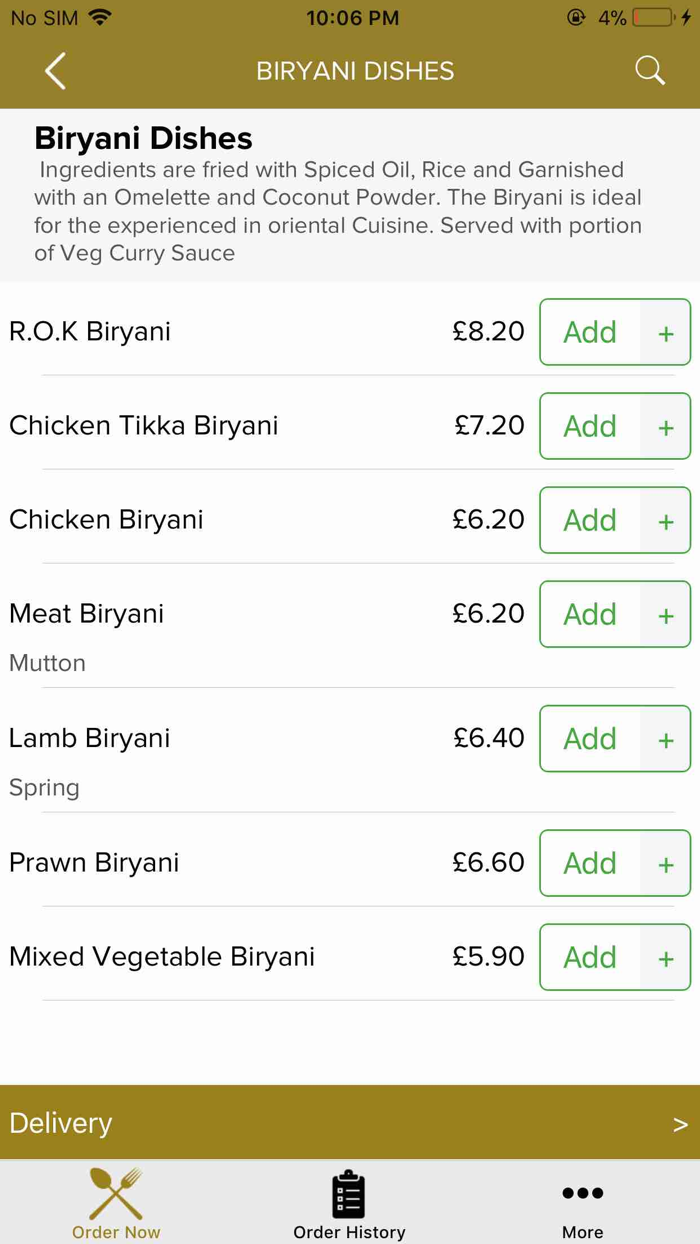
Task: Tap the plus icon for Meat Biryani
Action: [x=666, y=615]
